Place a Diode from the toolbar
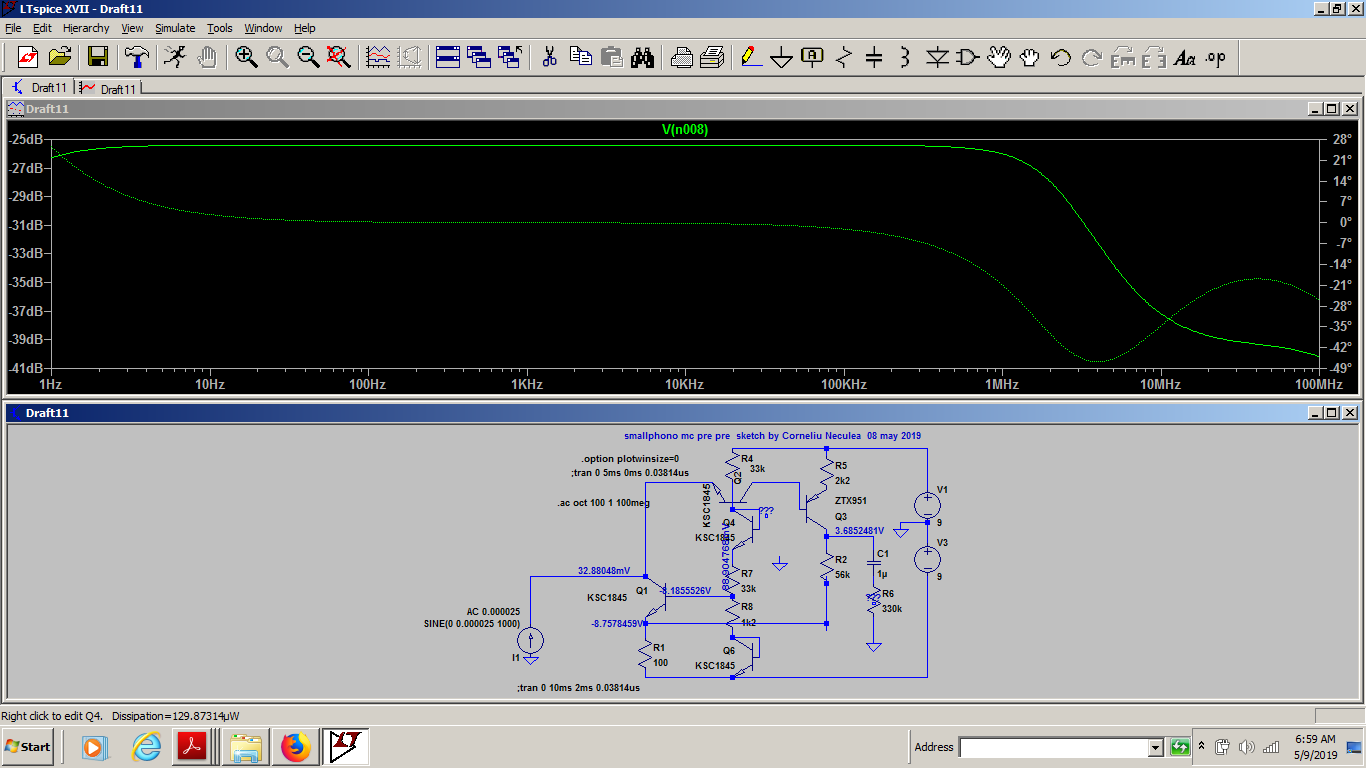This screenshot has height=768, width=1366. pyautogui.click(x=937, y=57)
